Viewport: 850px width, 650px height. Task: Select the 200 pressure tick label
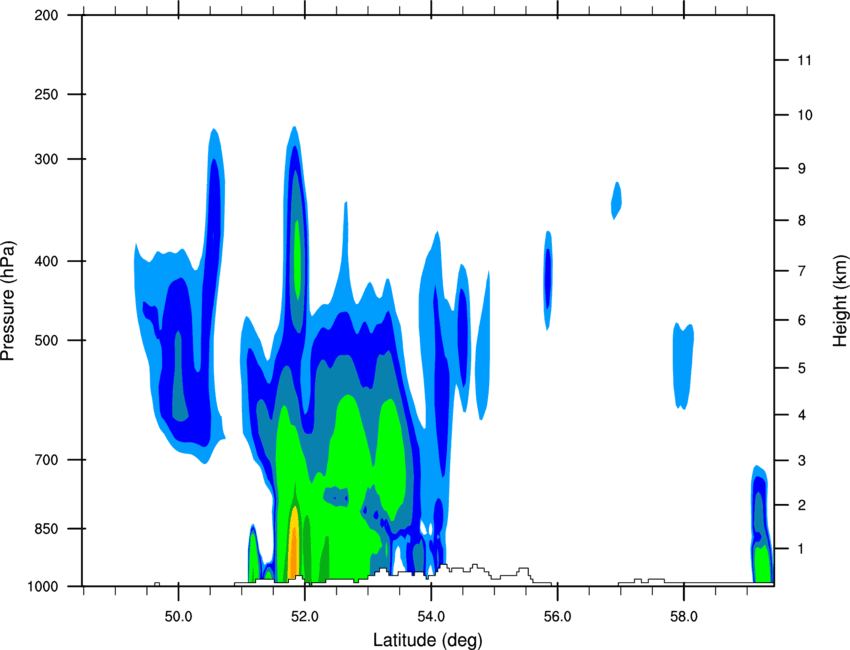46,15
